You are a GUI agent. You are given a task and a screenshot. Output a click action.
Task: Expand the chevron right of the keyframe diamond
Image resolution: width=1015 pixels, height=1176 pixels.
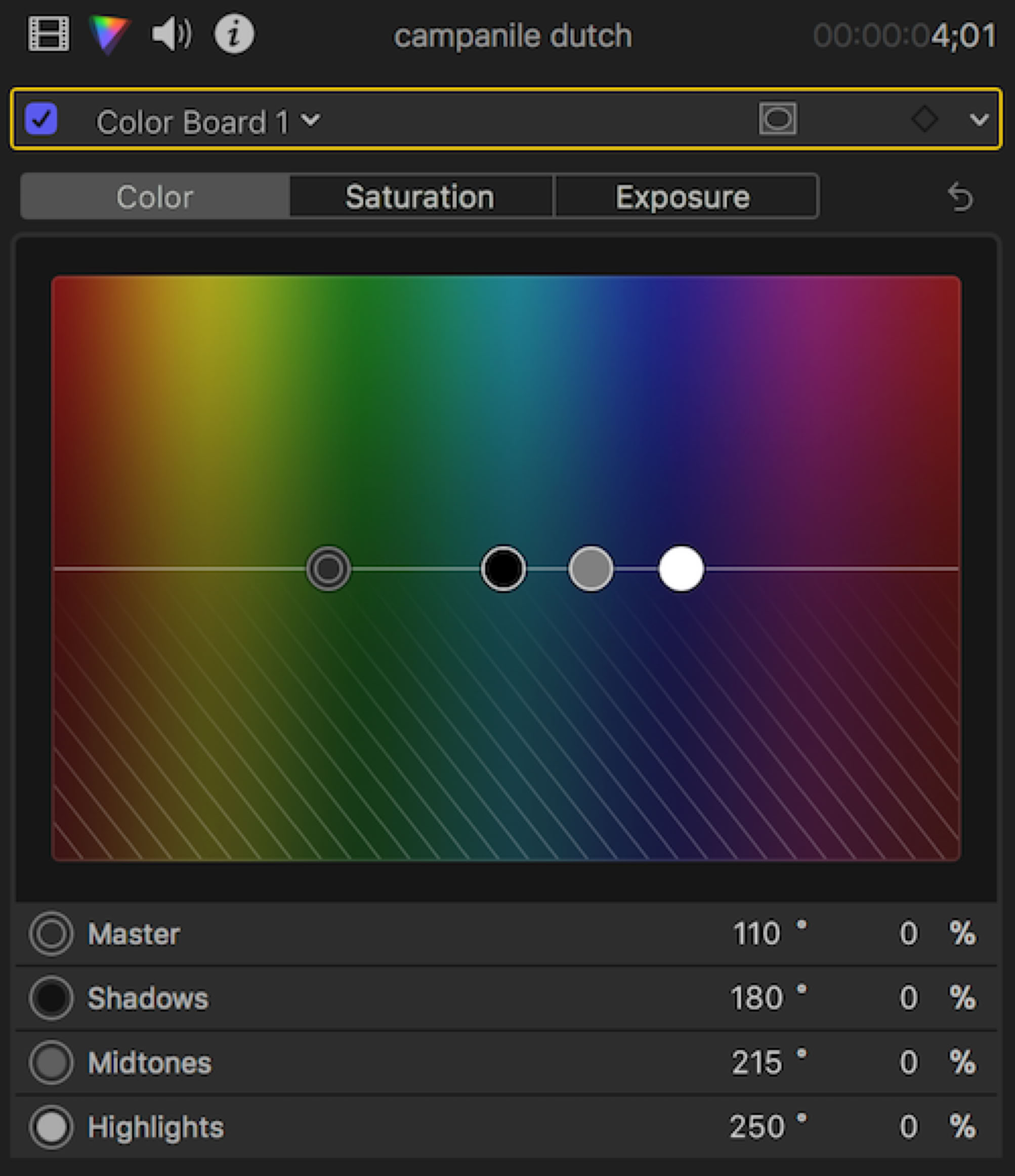coord(979,120)
